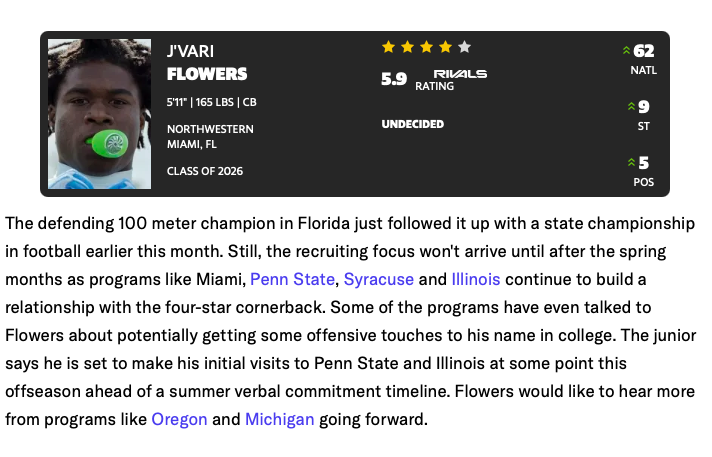Click the Rivals logo beside rating
Screen dimensions: 712x457
click(460, 73)
